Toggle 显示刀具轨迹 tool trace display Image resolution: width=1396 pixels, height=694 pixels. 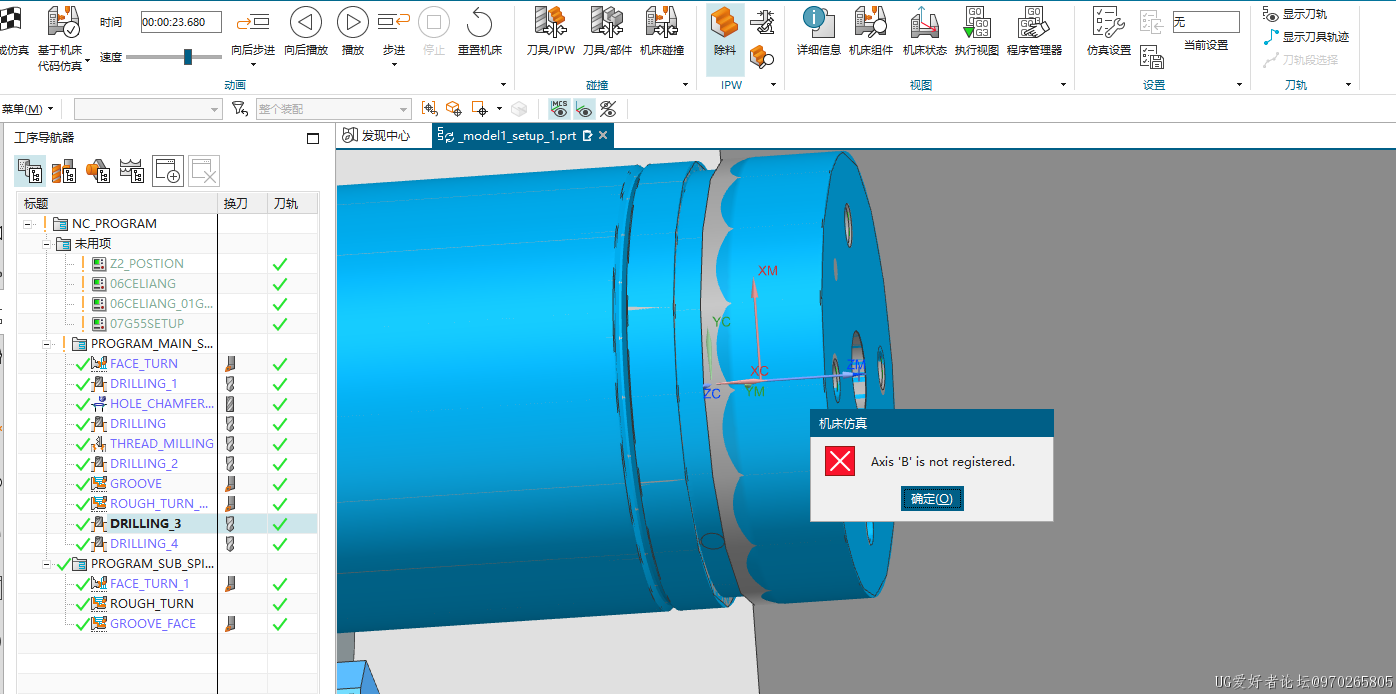coord(1306,37)
